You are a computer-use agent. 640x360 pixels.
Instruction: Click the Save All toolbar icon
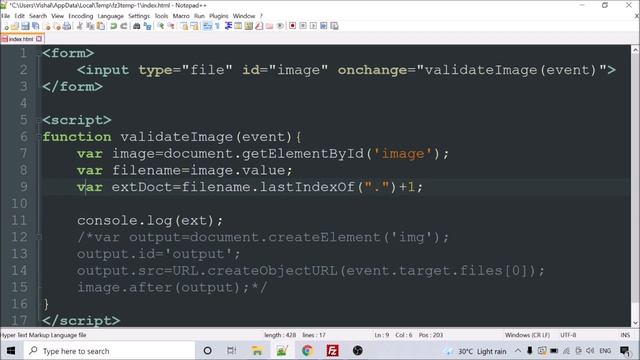35,26
